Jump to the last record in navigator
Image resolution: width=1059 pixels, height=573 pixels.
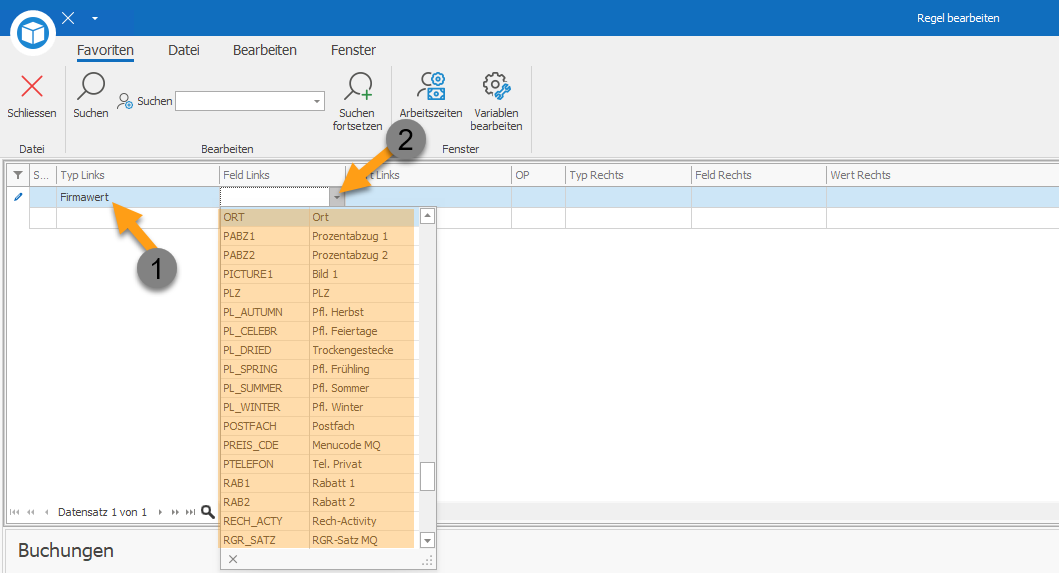coord(190,512)
